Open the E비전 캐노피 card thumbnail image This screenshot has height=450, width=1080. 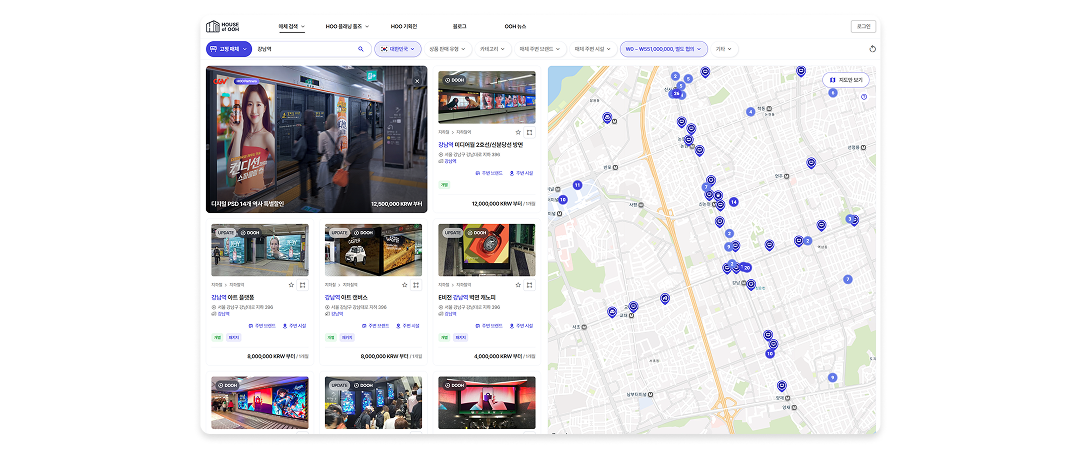[487, 249]
